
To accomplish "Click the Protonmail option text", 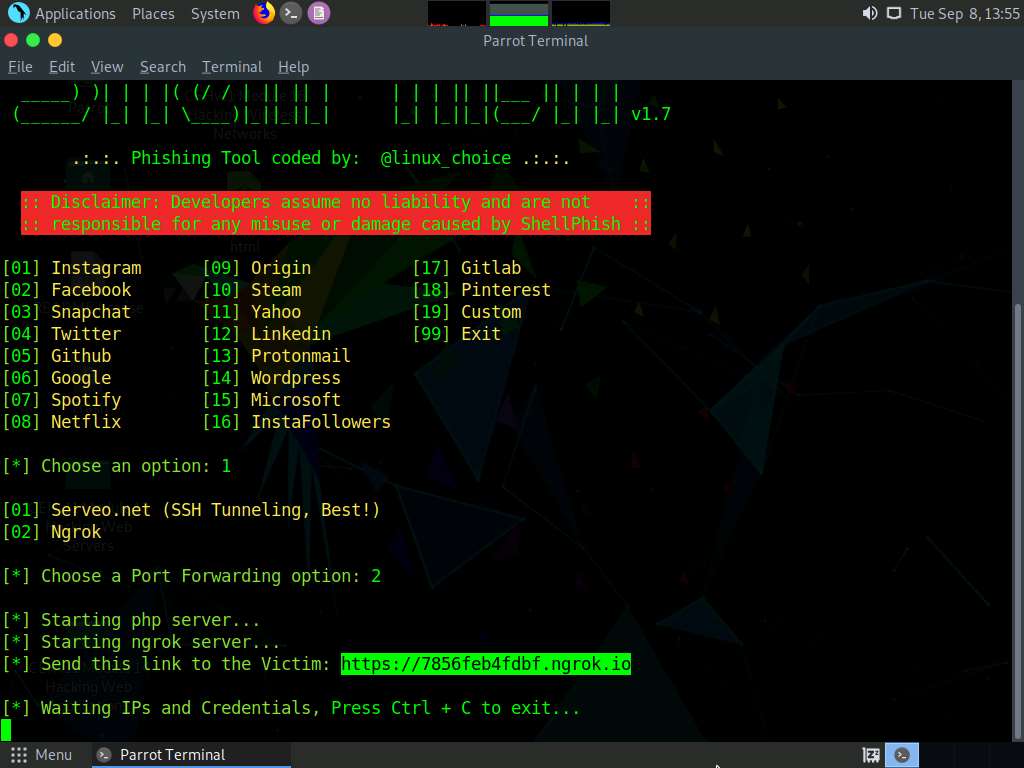I will coord(300,356).
